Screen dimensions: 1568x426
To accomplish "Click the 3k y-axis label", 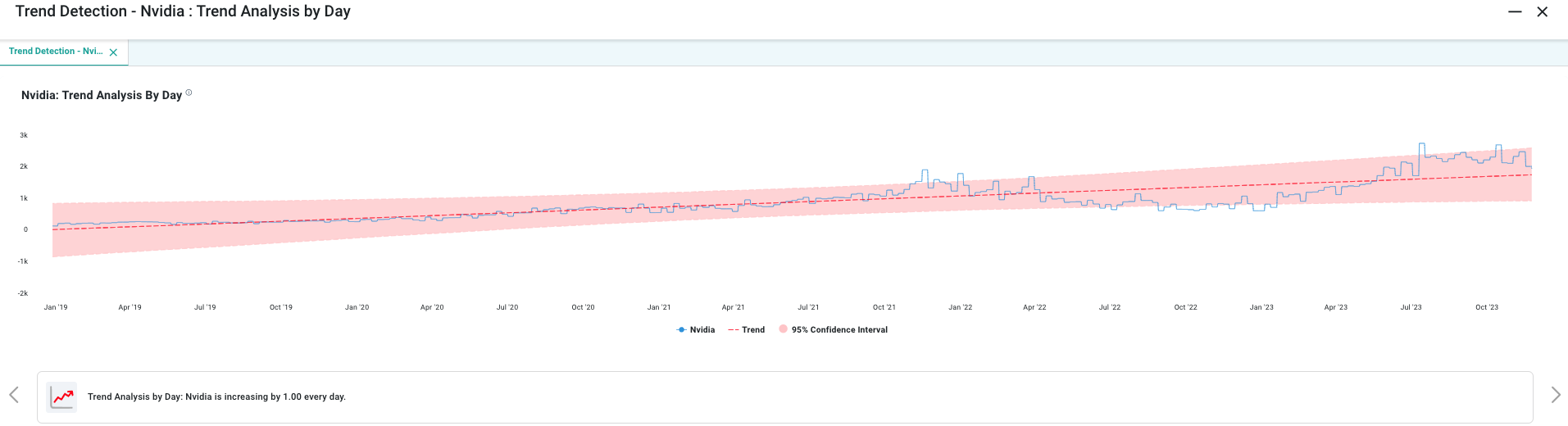I will [24, 135].
